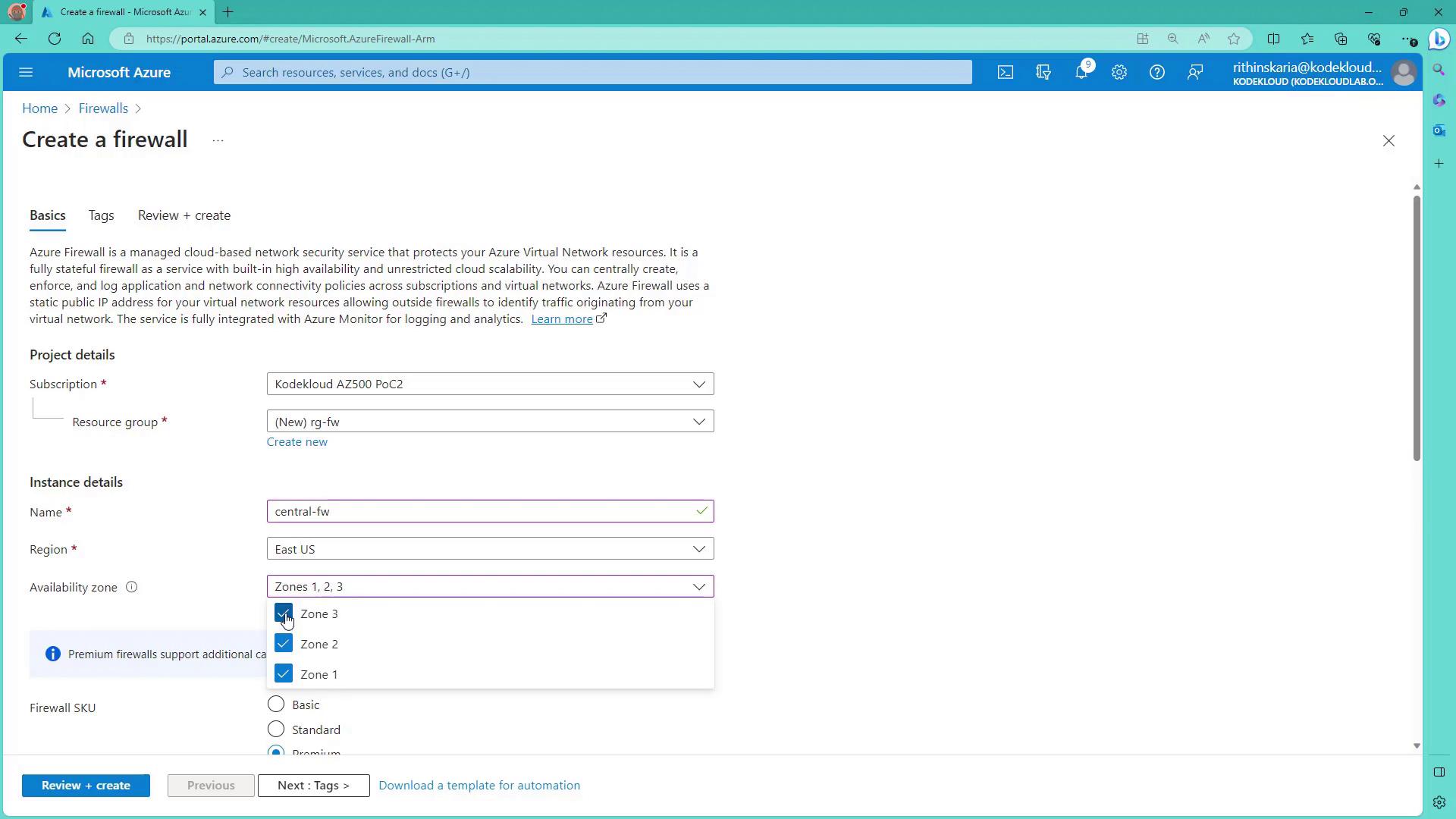Open Azure Cloud Shell icon
Screen dimensions: 1456x819
point(1005,73)
